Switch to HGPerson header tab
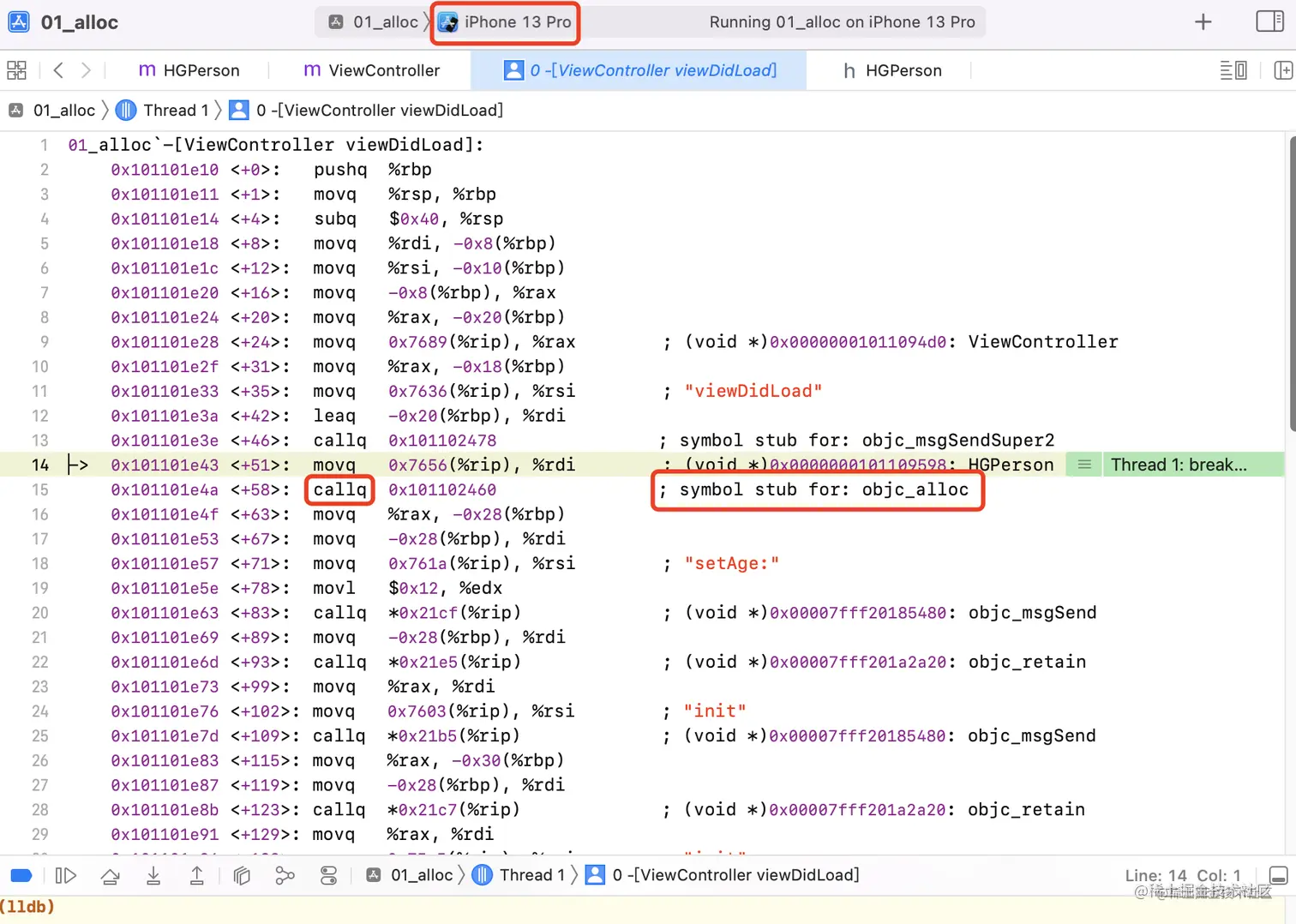The width and height of the screenshot is (1296, 924). 892,70
